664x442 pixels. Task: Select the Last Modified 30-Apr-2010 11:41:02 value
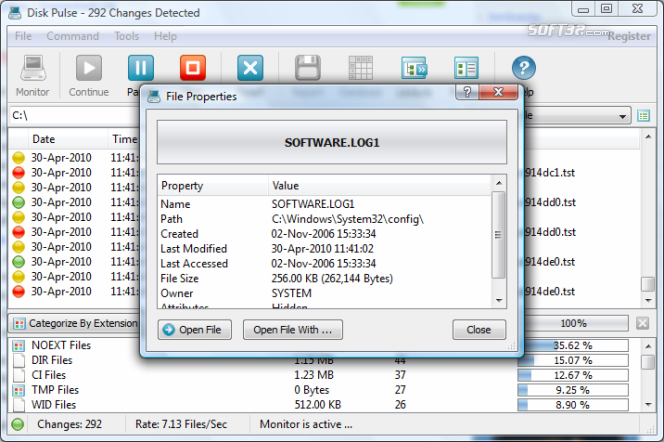[x=322, y=249]
